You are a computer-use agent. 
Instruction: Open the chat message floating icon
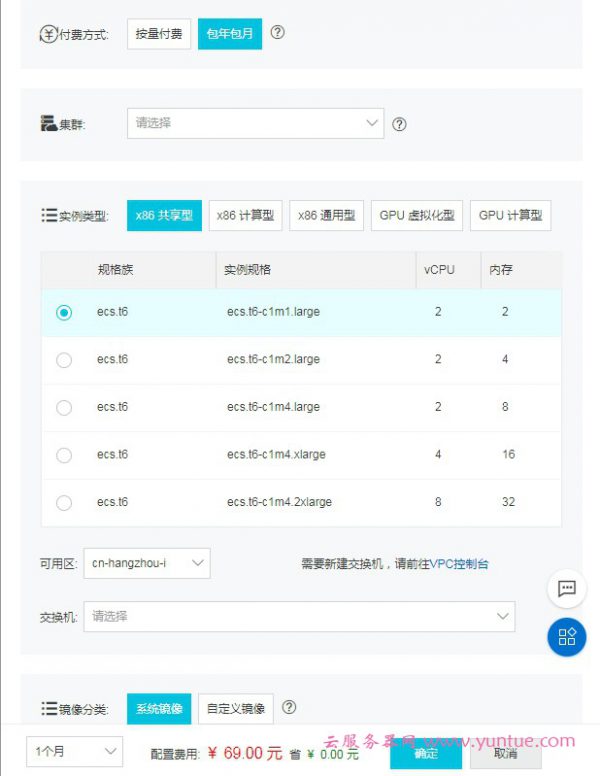point(567,589)
